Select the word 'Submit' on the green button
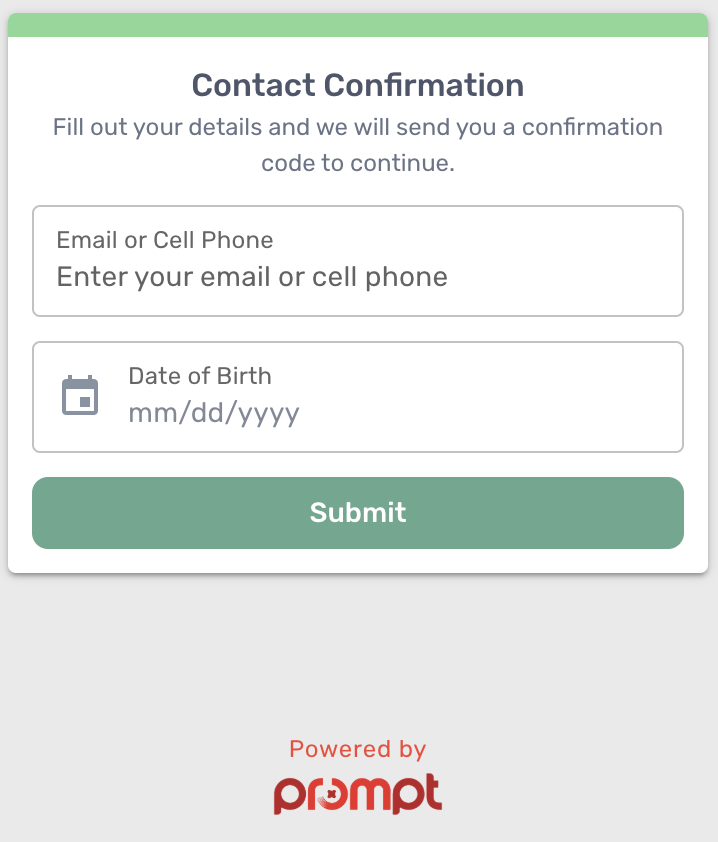 pyautogui.click(x=358, y=512)
